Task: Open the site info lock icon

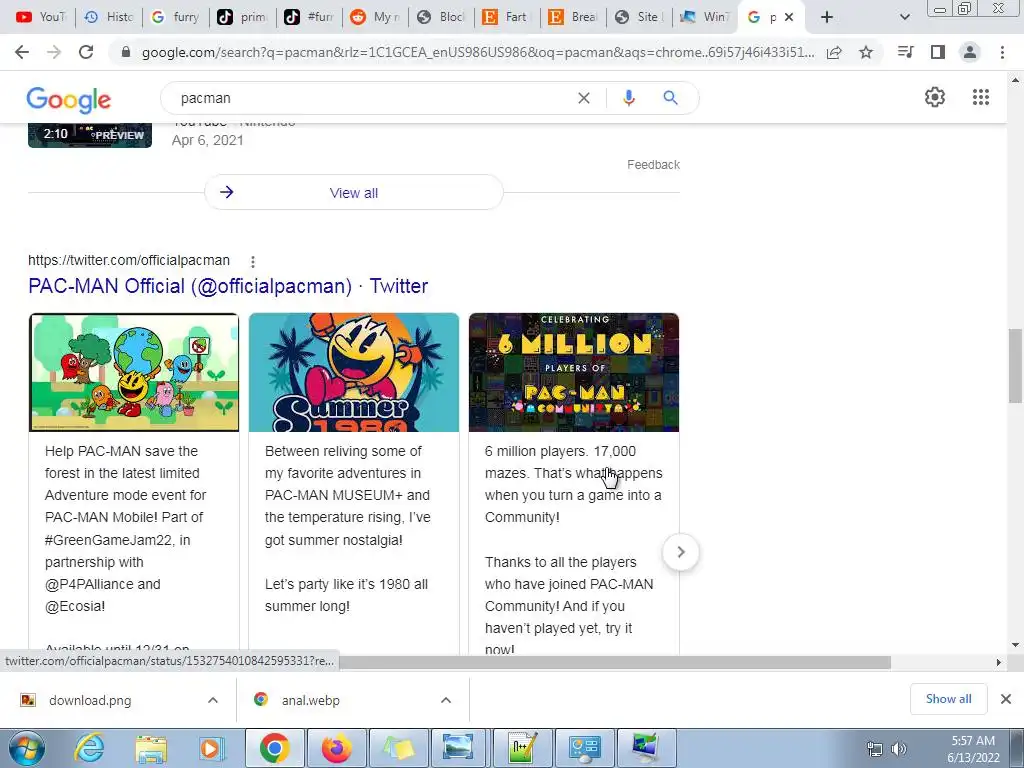Action: click(126, 52)
